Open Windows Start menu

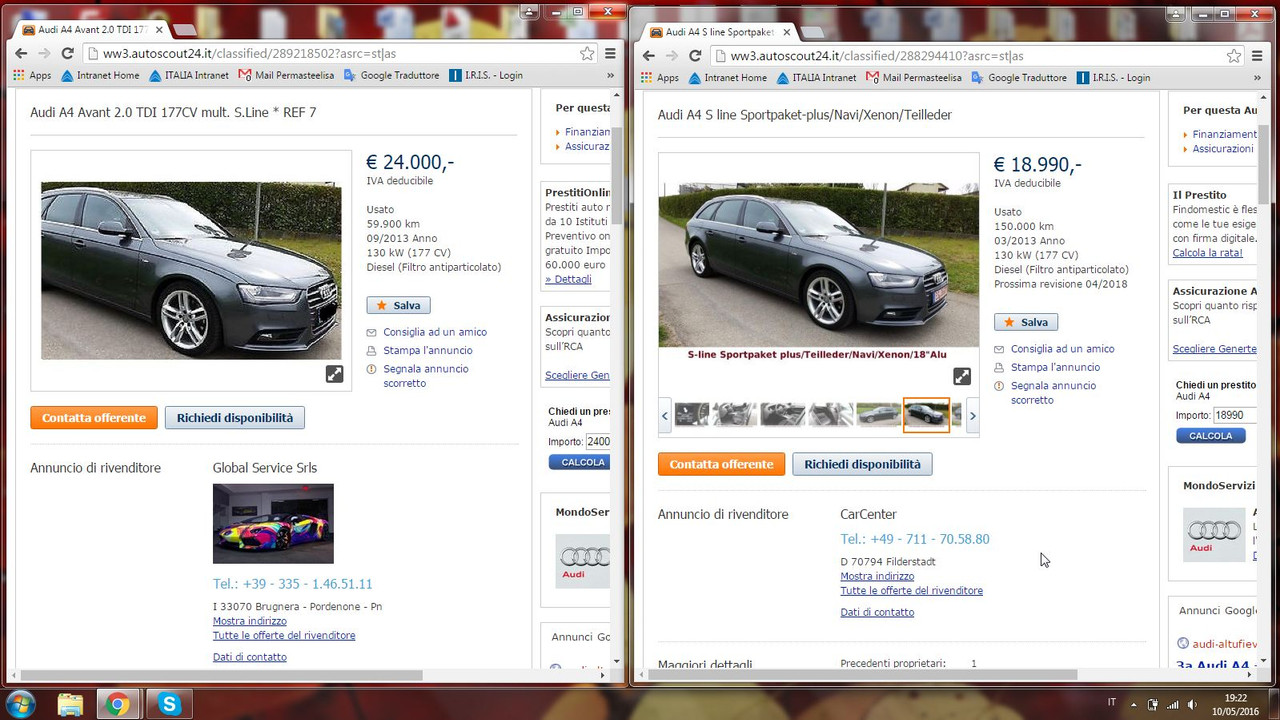pos(20,704)
